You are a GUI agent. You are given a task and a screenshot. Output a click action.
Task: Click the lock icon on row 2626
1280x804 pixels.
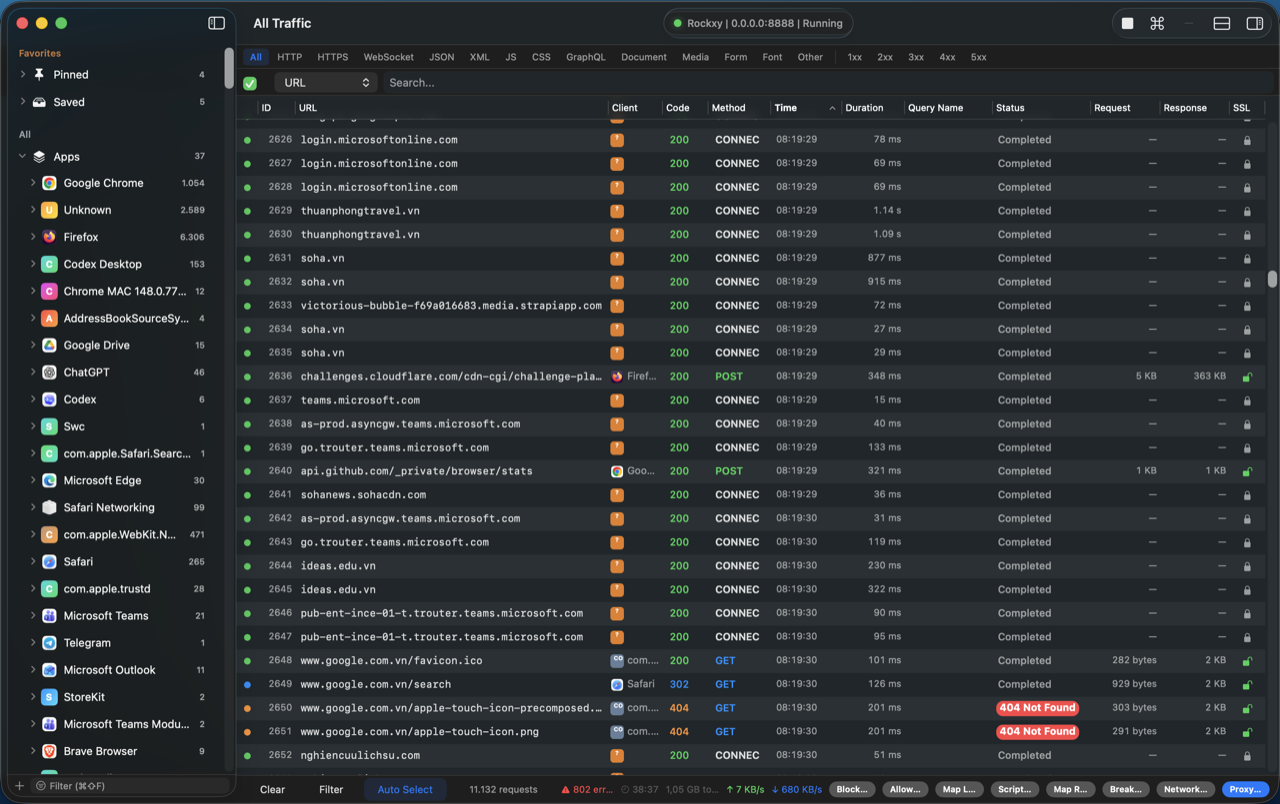click(x=1247, y=140)
